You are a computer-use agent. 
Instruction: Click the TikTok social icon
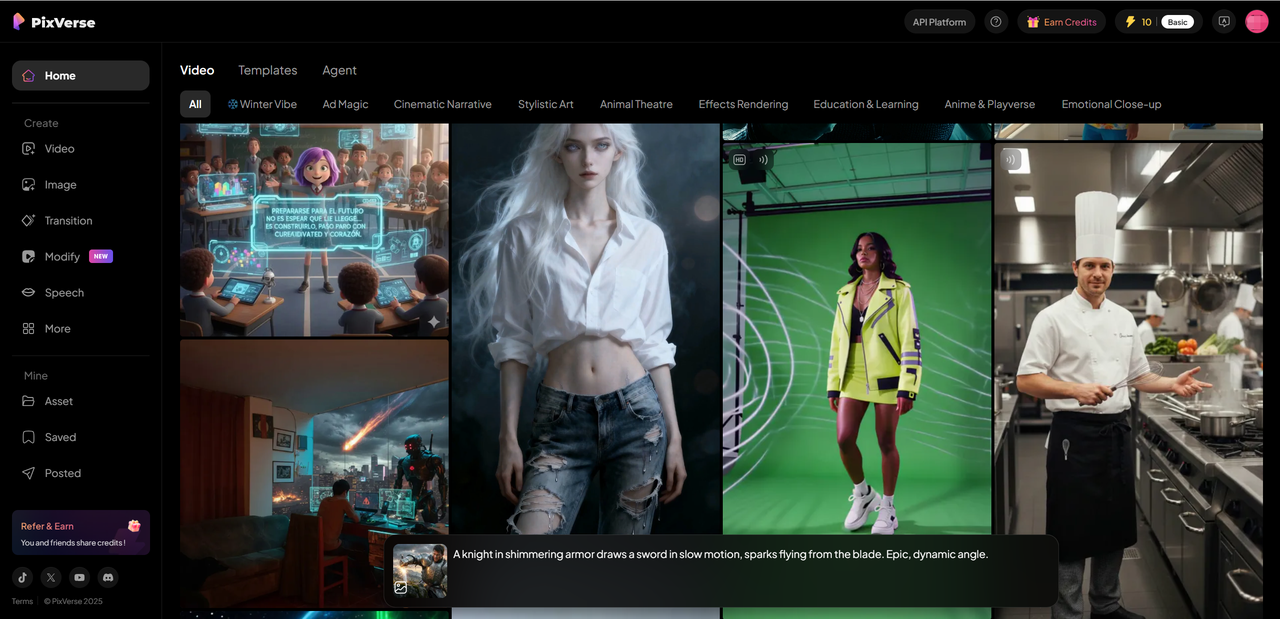click(22, 577)
